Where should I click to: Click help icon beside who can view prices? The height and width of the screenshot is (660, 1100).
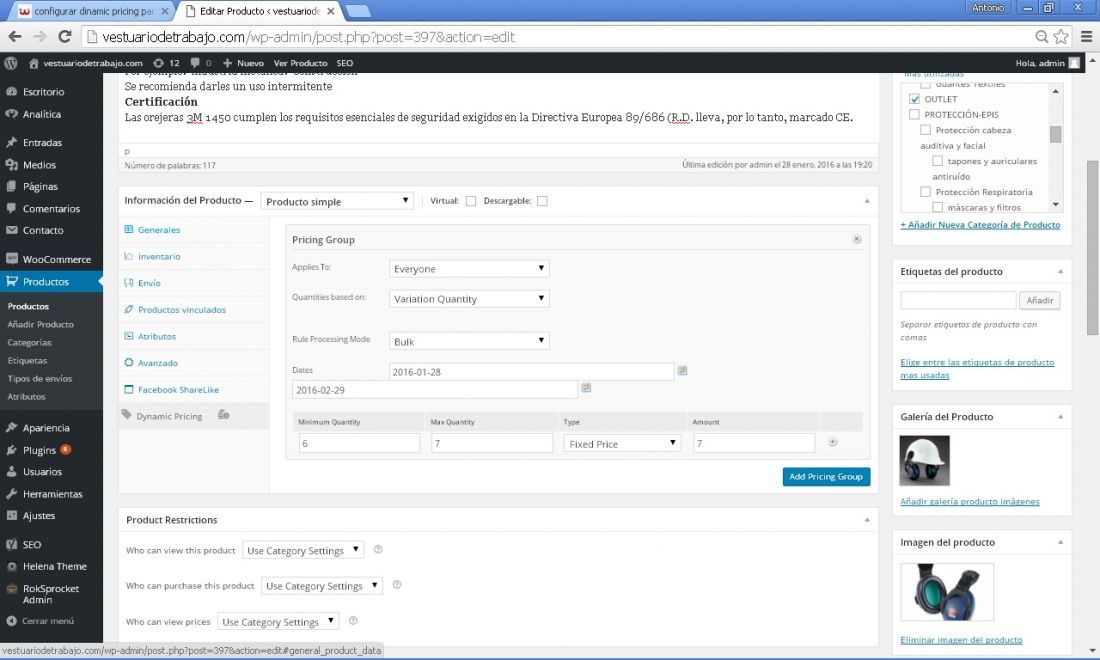[353, 620]
